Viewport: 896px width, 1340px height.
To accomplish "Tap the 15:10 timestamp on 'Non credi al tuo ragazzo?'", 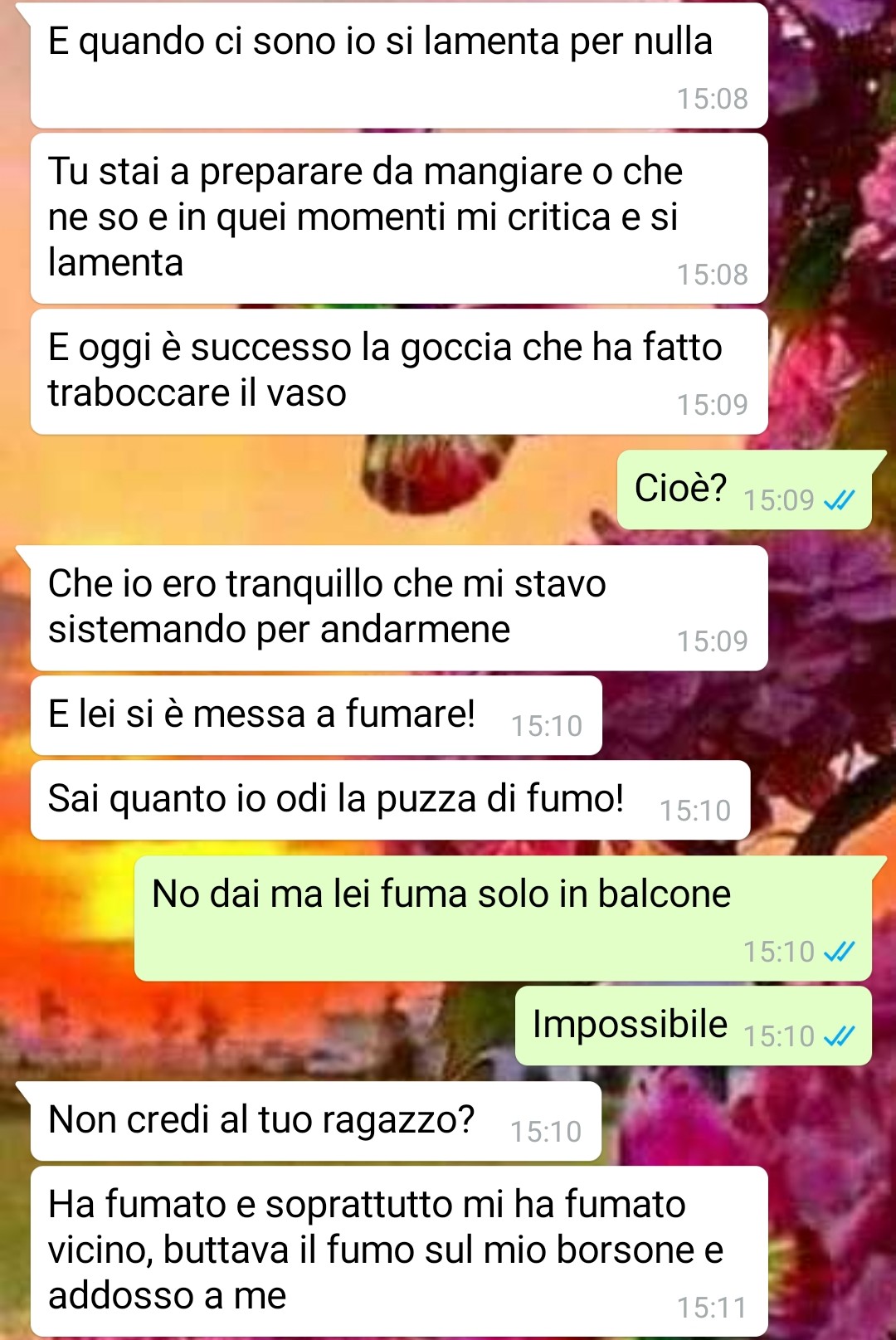I will pos(546,1132).
